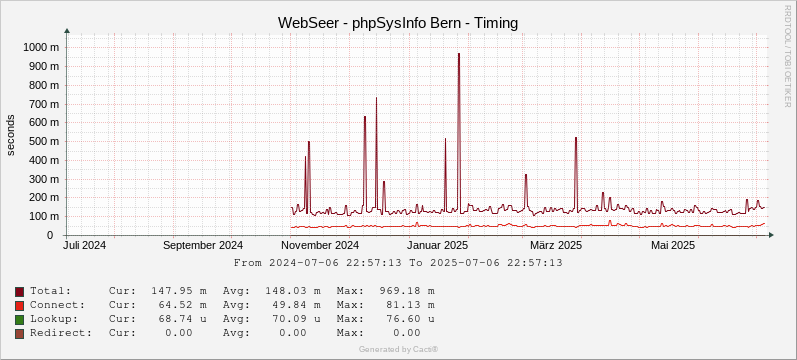Click the Connect Avg value '49.84 m'
Screen dimensions: 797x360
click(297, 305)
